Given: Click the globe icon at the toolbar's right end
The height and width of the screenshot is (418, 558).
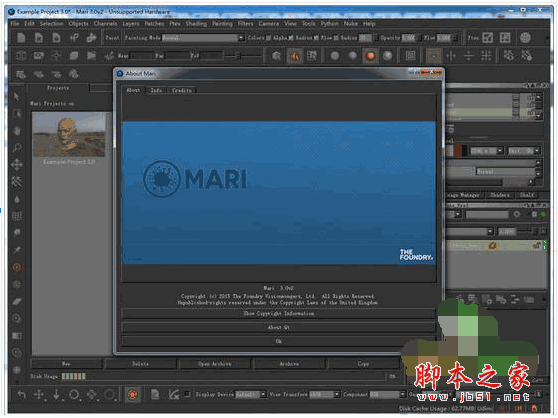Looking at the screenshot, I should [x=525, y=38].
